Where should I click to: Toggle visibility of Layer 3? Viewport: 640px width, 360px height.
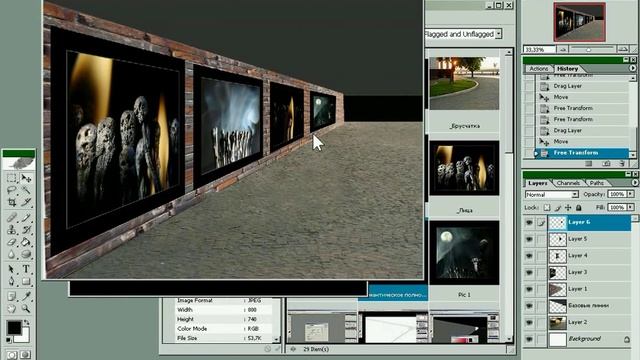(x=529, y=272)
